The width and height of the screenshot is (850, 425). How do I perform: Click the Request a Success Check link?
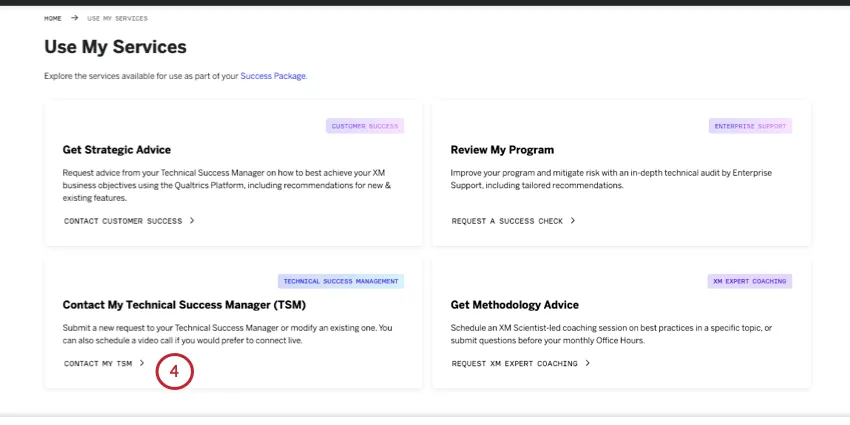click(507, 221)
